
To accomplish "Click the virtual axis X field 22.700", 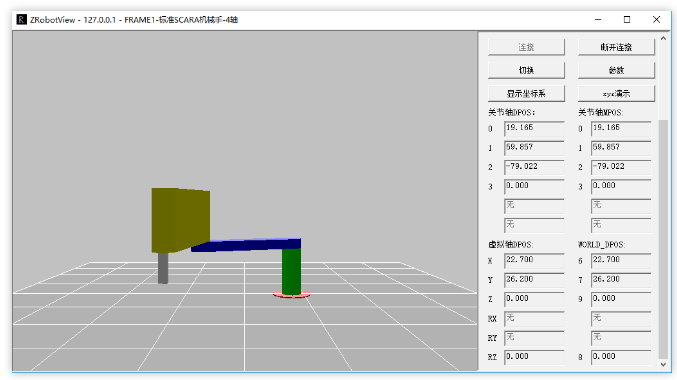I will point(534,260).
